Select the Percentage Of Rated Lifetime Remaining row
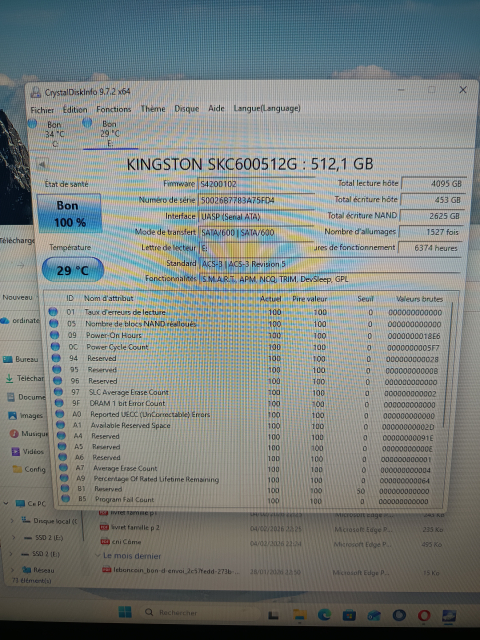Image resolution: width=480 pixels, height=640 pixels. 245,480
